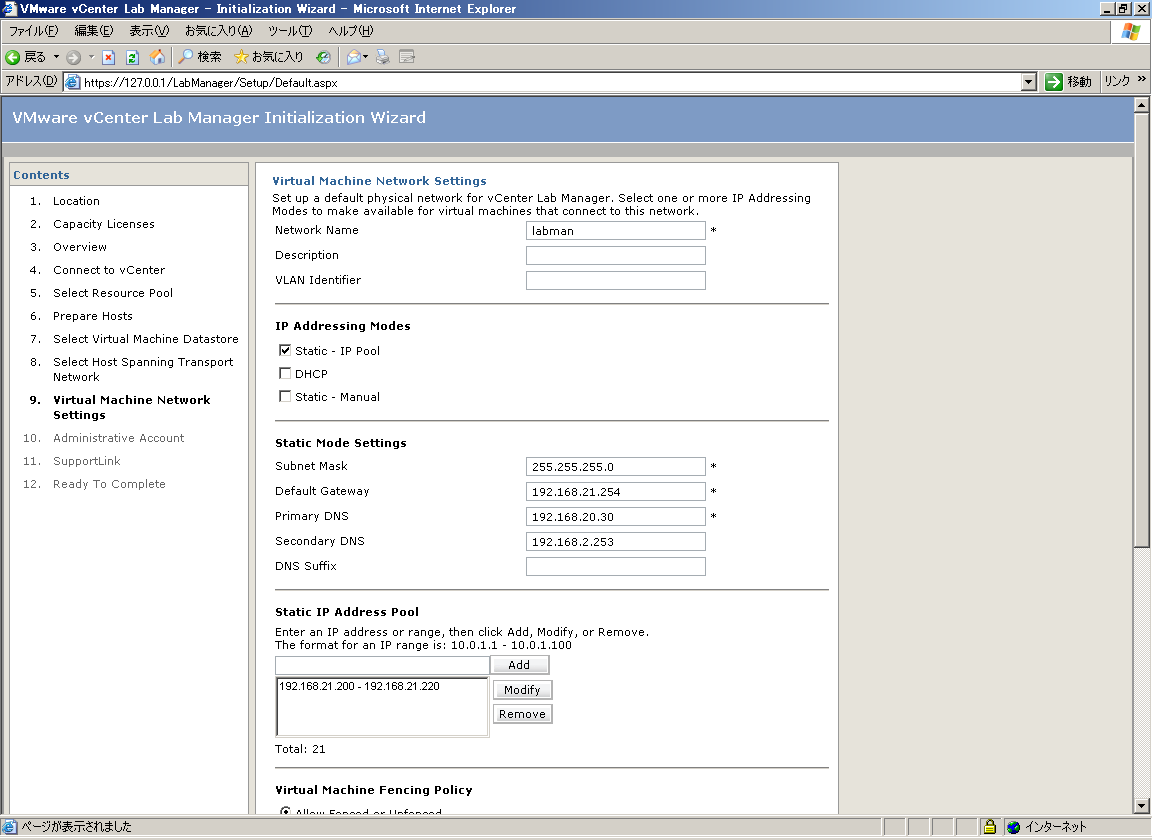Click the Print toolbar icon
The image size is (1152, 840).
pos(383,57)
